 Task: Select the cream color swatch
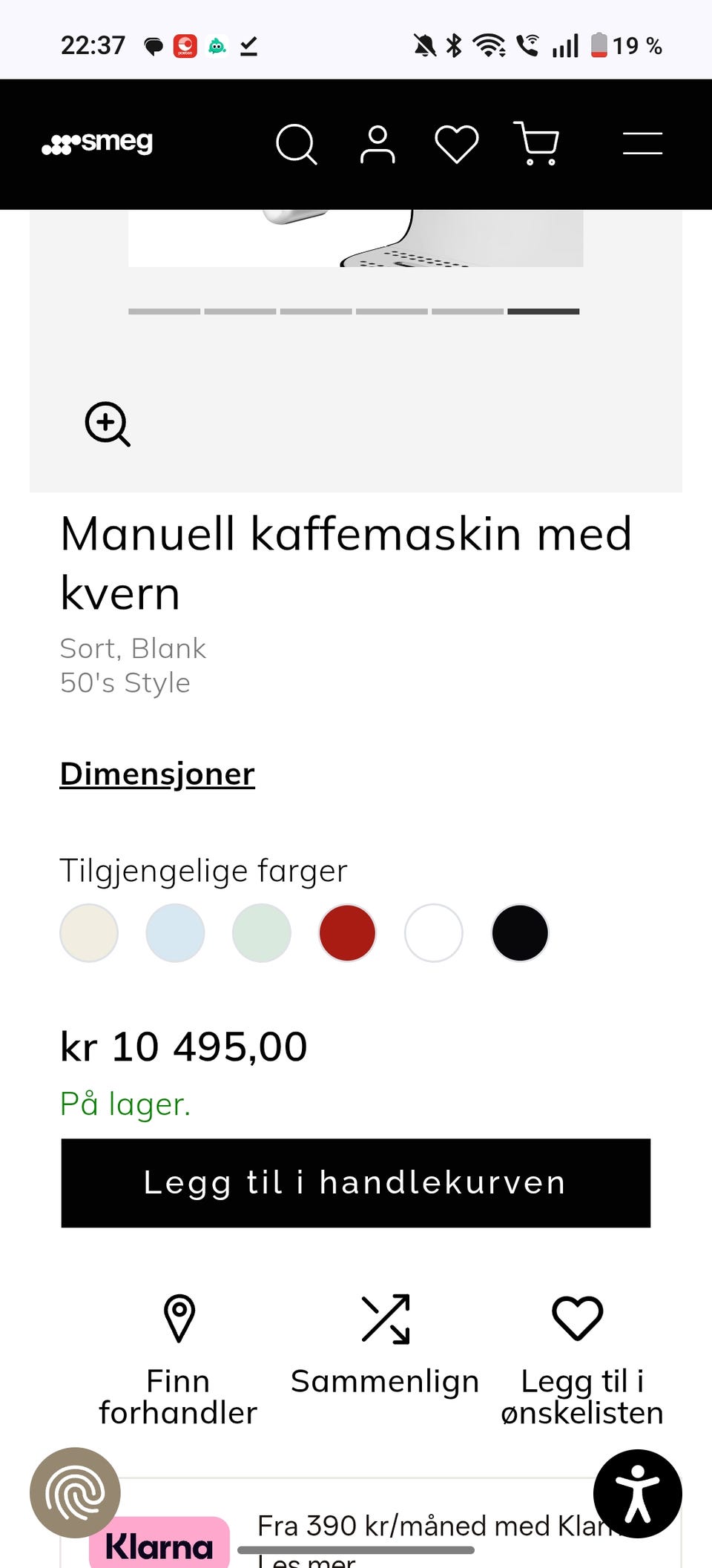89,933
